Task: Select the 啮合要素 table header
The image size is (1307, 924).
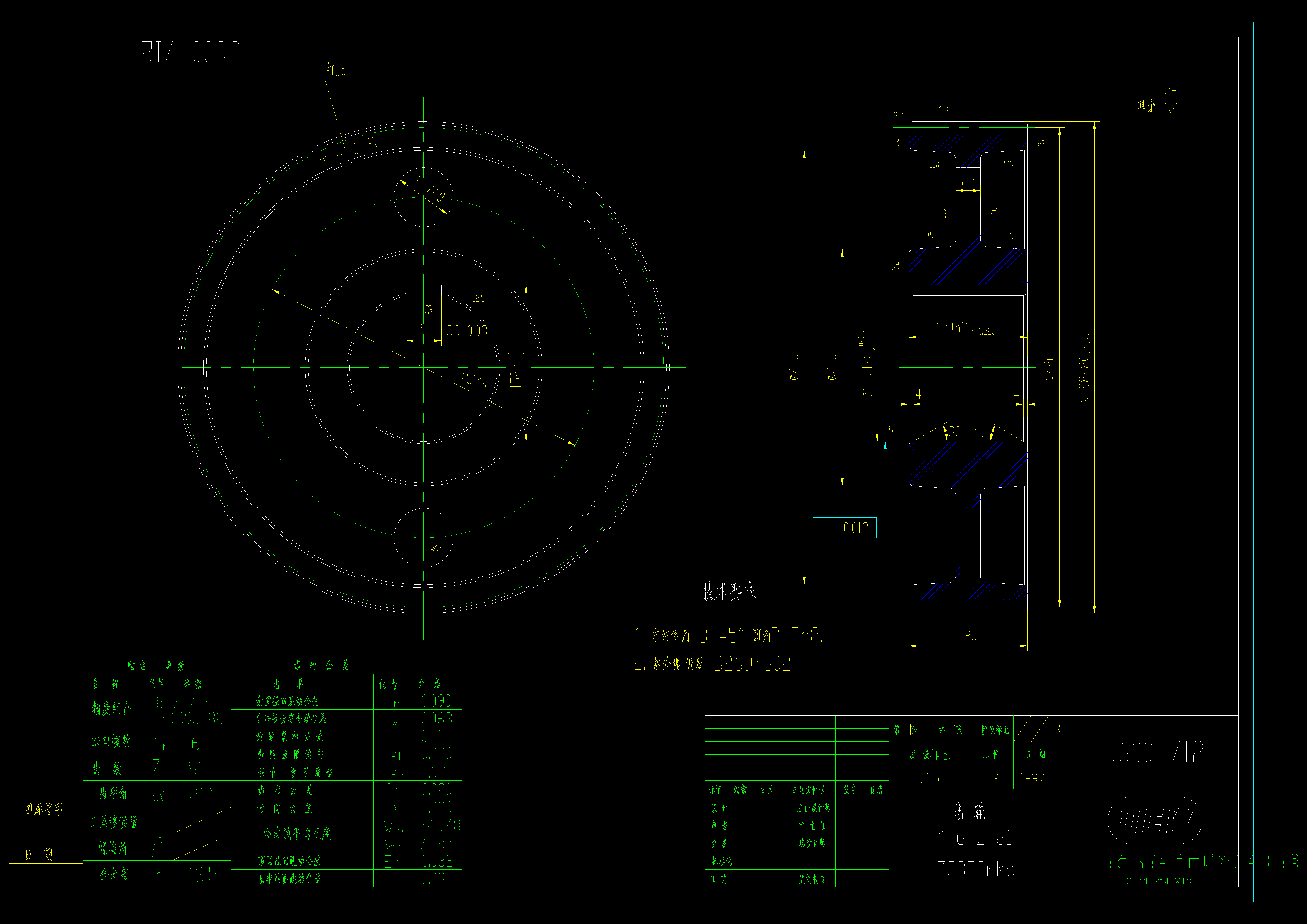Action: tap(156, 666)
